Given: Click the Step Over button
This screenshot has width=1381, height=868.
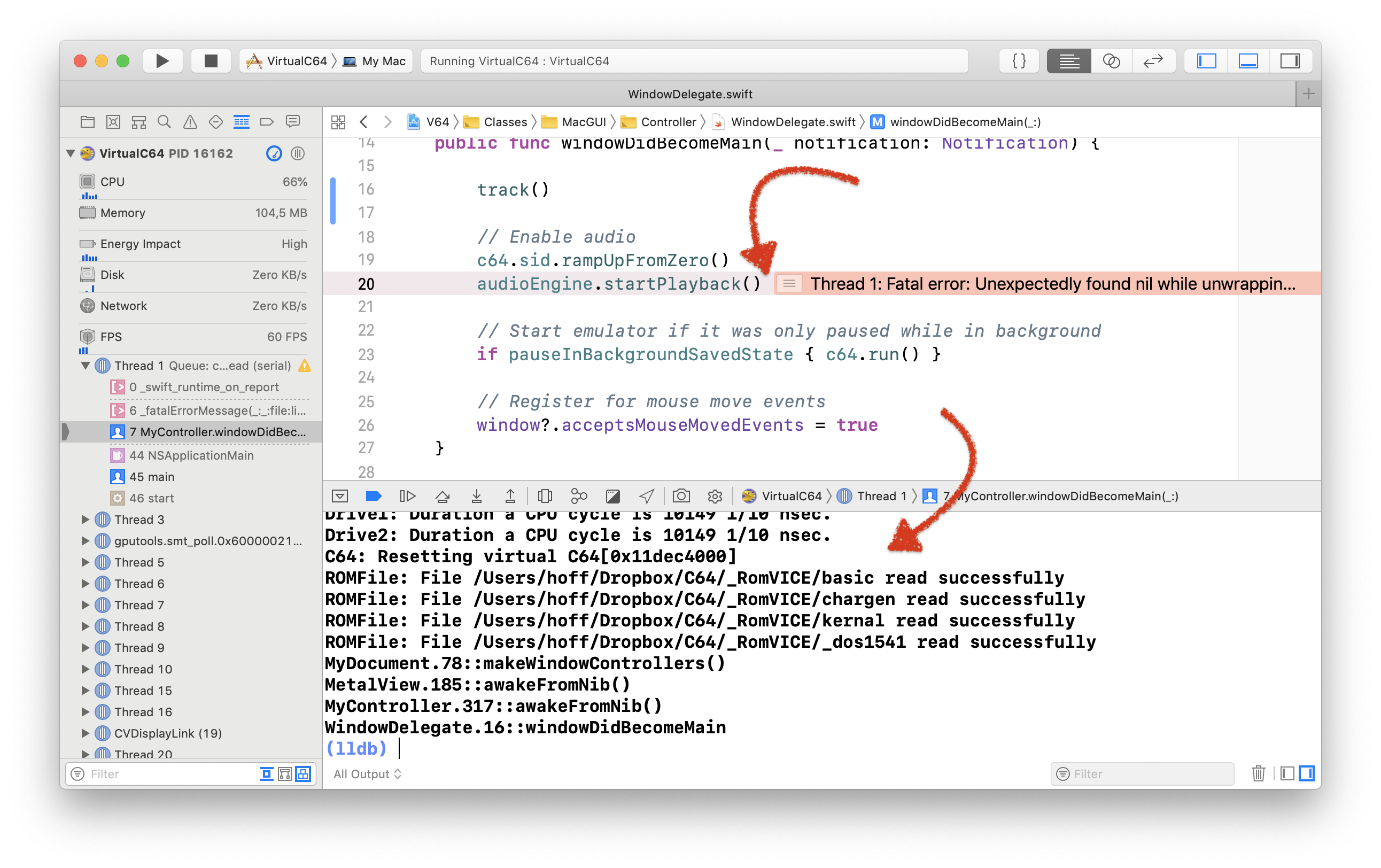Looking at the screenshot, I should click(442, 496).
